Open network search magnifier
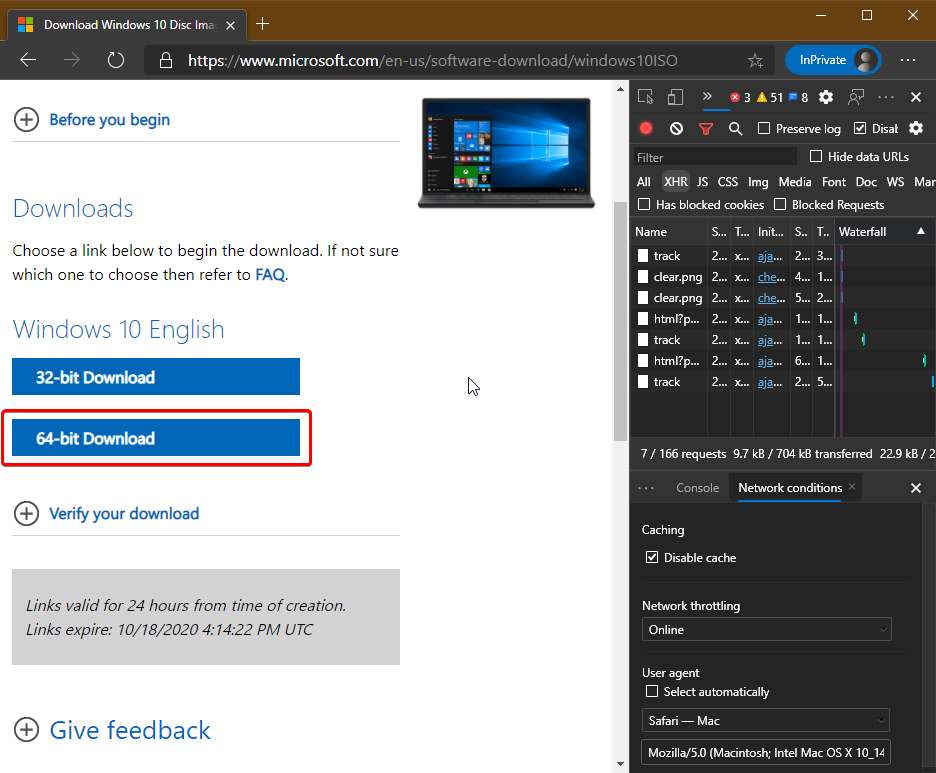 point(735,128)
